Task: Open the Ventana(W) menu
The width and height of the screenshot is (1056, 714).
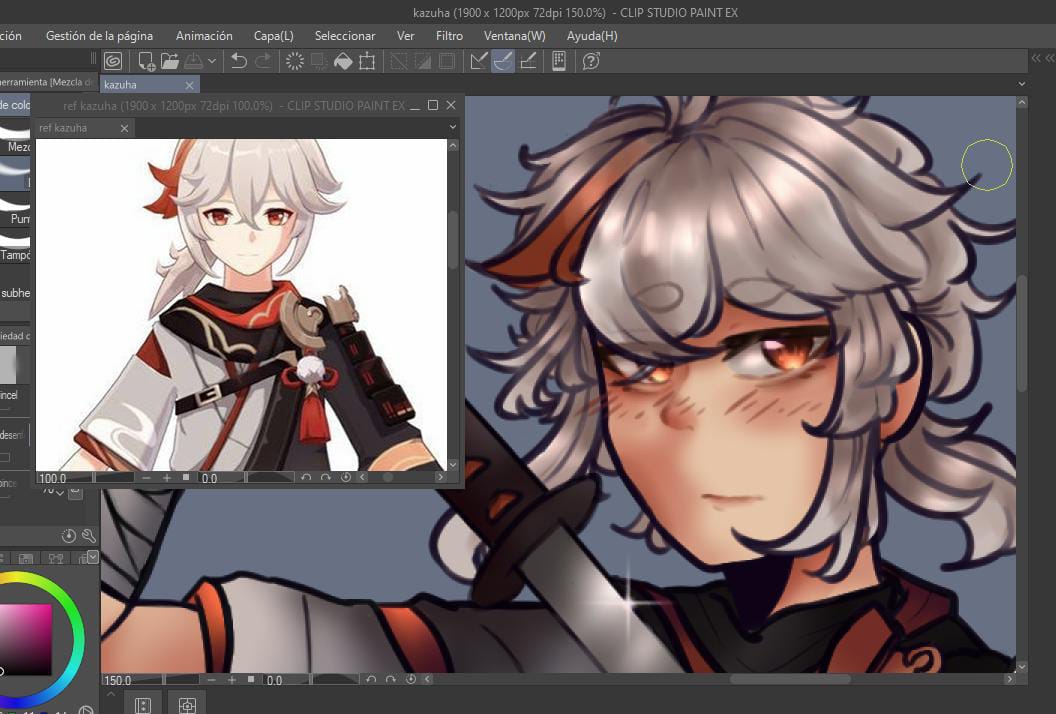Action: [515, 36]
